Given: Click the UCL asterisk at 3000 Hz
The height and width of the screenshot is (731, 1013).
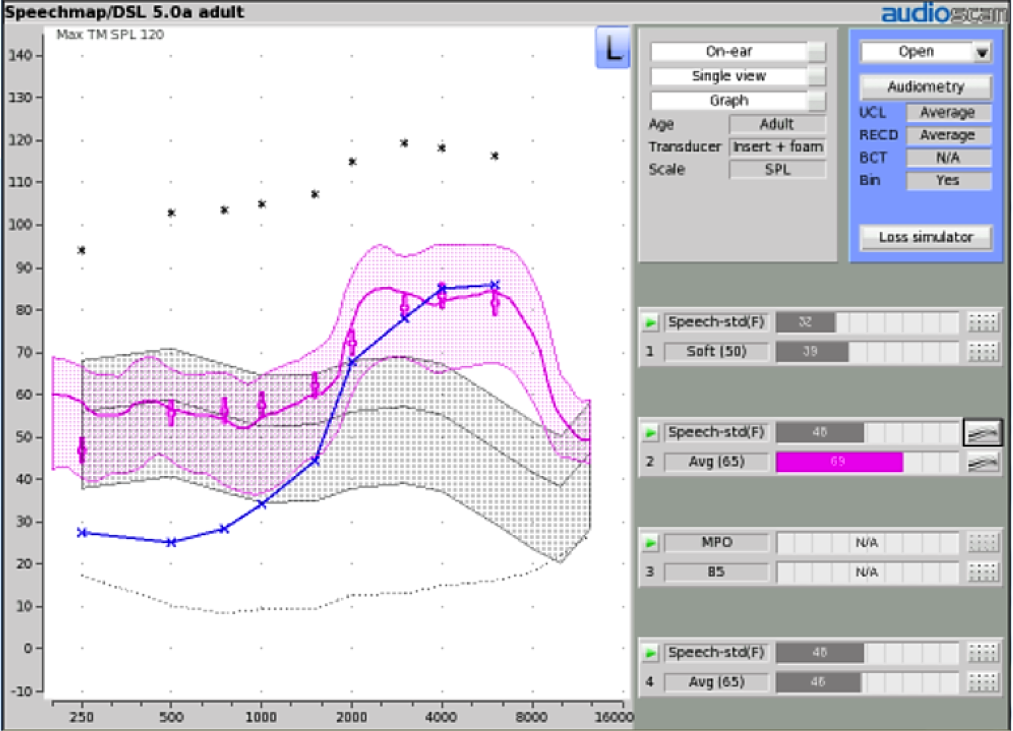Looking at the screenshot, I should click(404, 143).
